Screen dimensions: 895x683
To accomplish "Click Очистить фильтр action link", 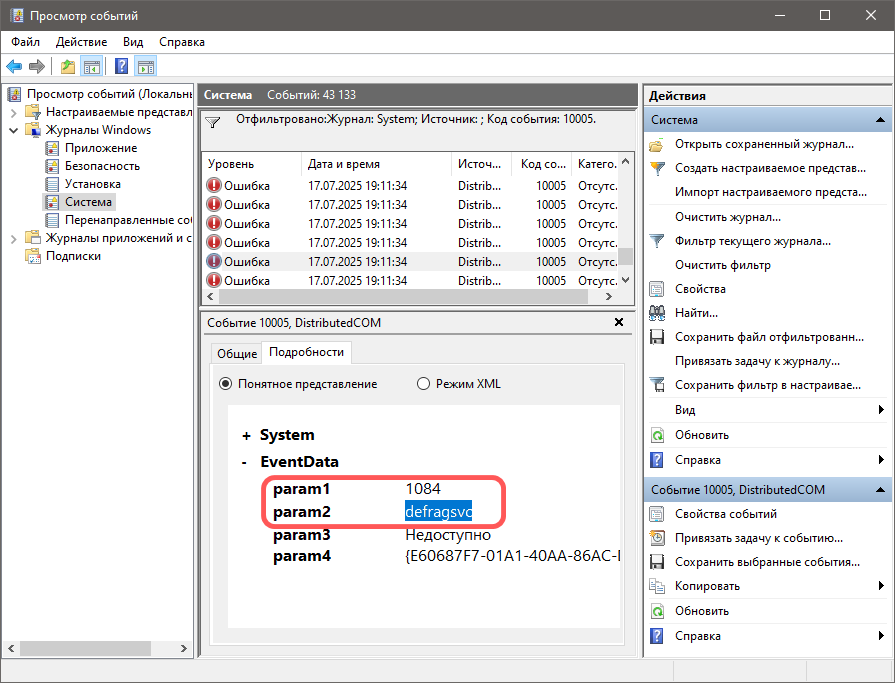I will pyautogui.click(x=722, y=265).
